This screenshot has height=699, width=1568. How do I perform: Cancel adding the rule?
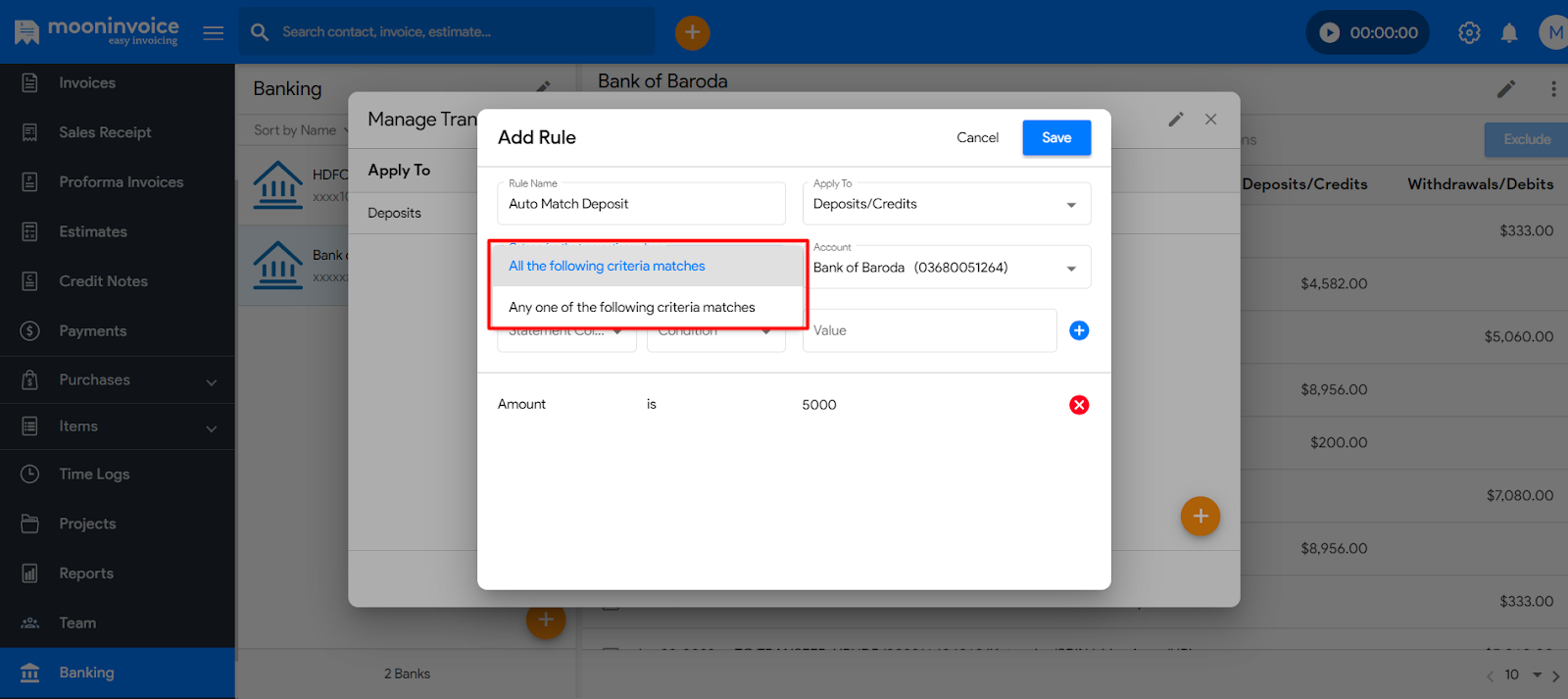pos(977,137)
